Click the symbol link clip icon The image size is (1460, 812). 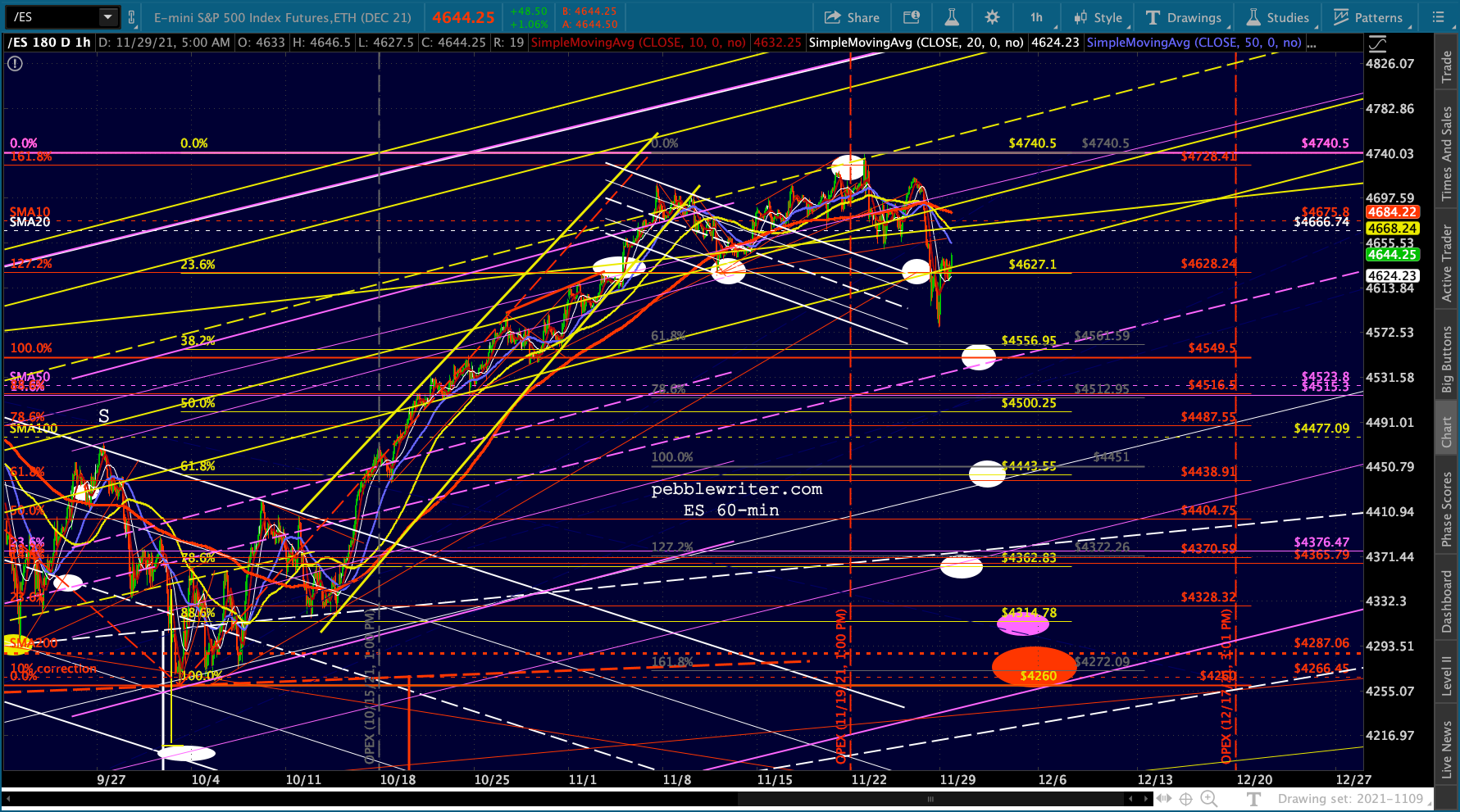pos(131,17)
